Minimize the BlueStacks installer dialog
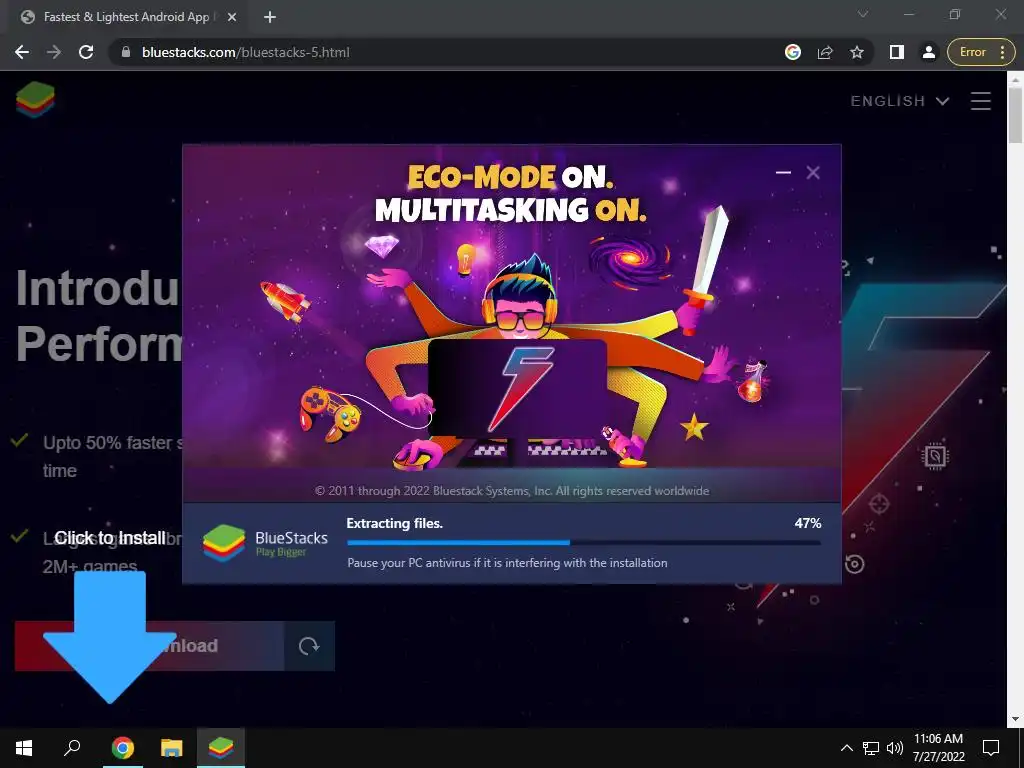1024x768 pixels. coord(783,172)
